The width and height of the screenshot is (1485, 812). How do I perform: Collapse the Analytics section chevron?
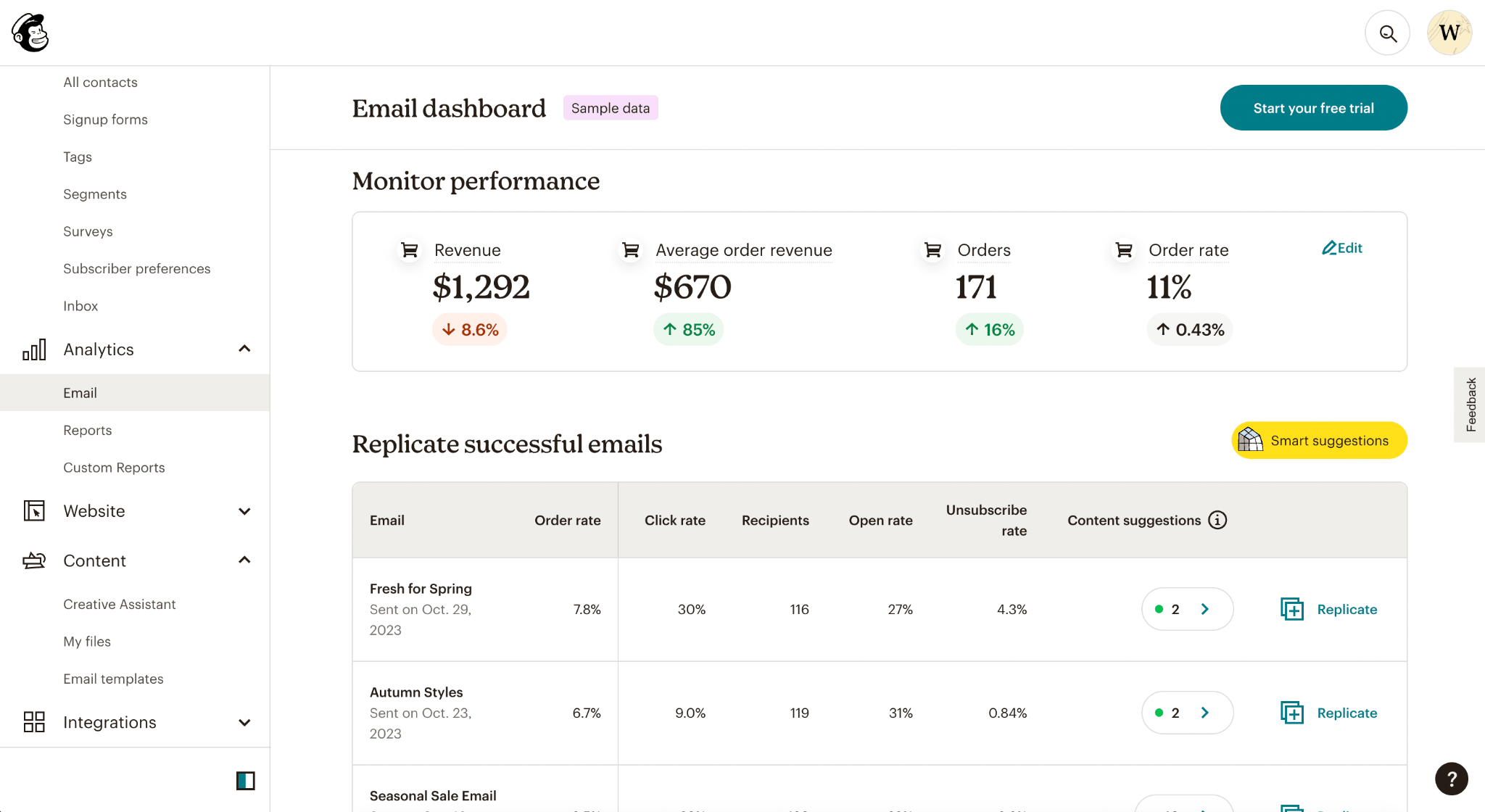point(244,349)
